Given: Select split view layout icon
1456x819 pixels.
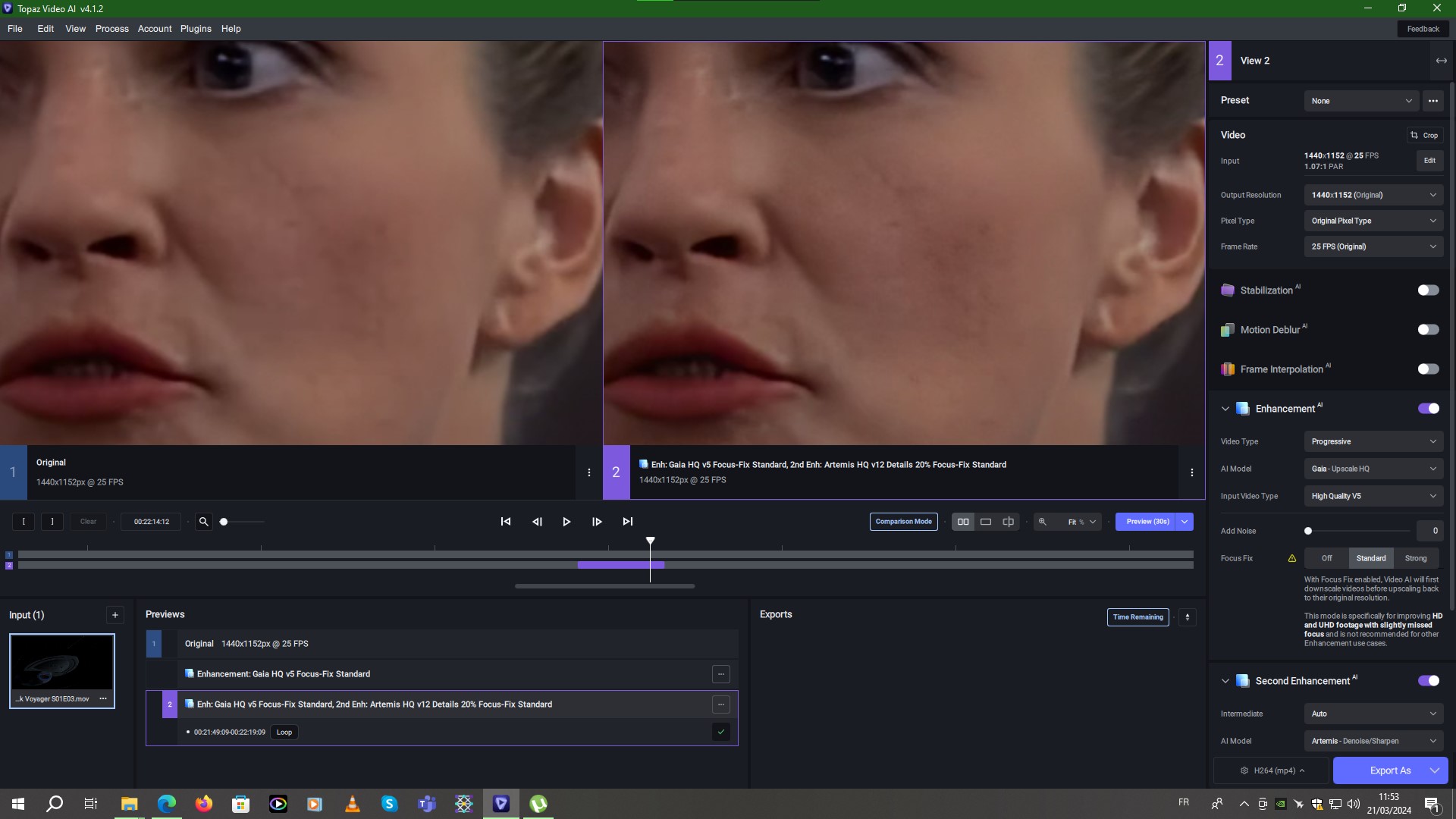Looking at the screenshot, I should pos(1008,522).
